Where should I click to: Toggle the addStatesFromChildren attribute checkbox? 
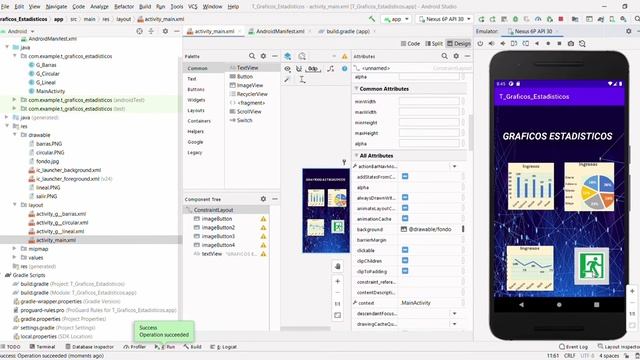point(405,176)
